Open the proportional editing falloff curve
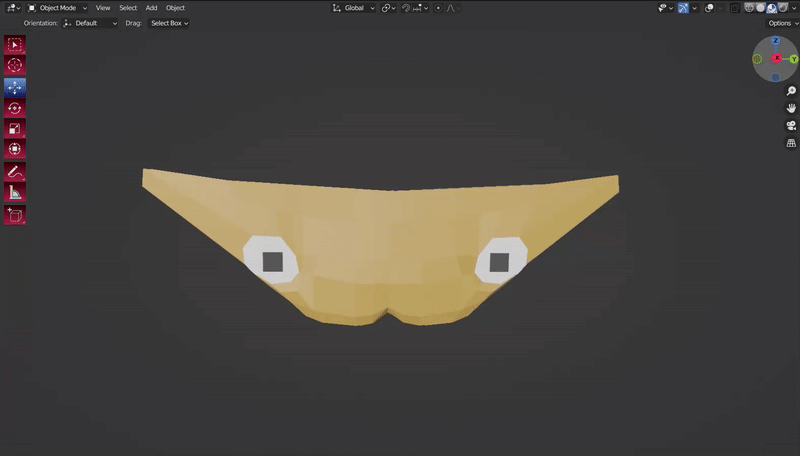Viewport: 800px width, 456px height. pos(453,8)
